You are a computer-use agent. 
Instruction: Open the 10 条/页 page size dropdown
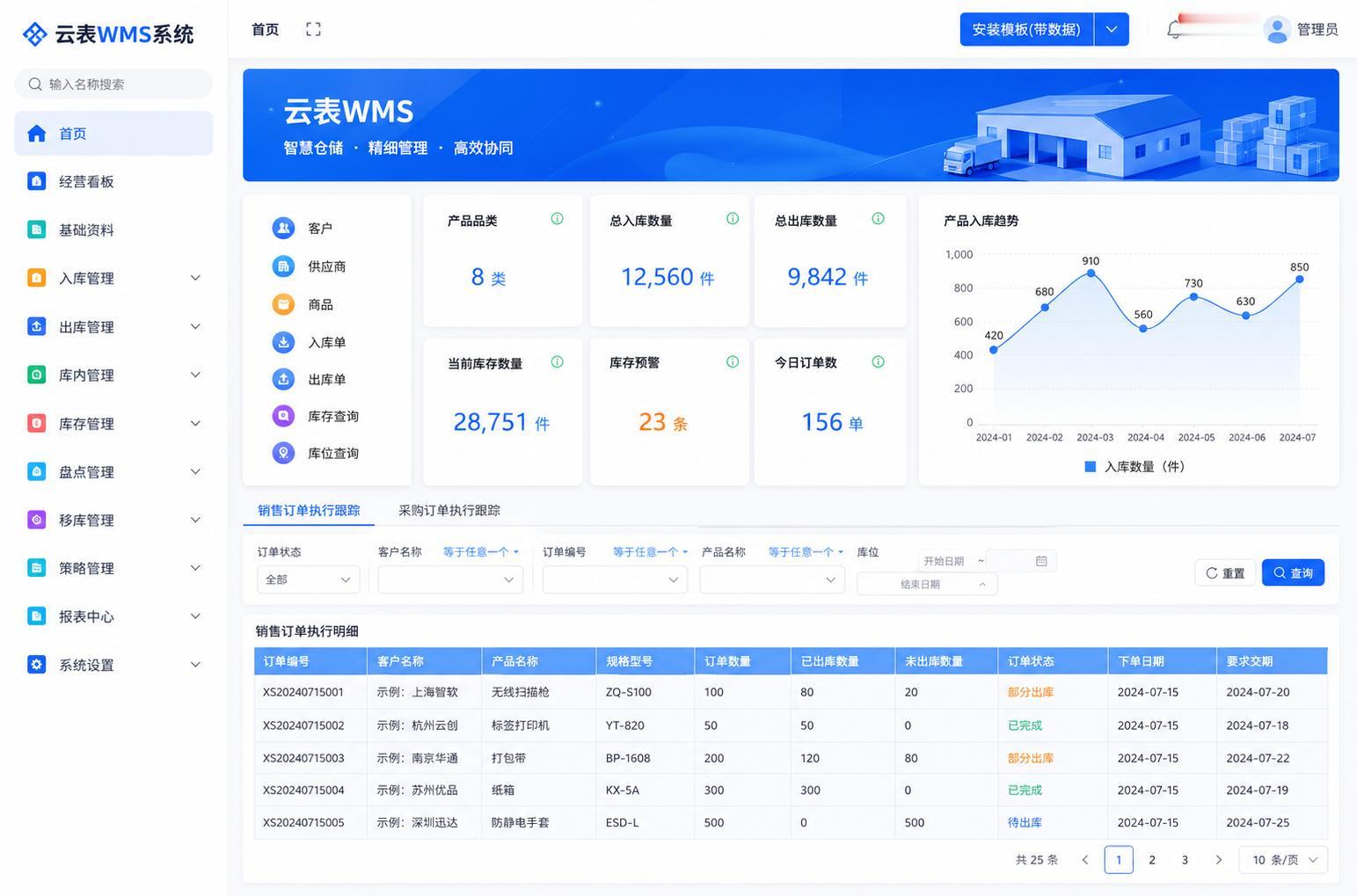1283,860
